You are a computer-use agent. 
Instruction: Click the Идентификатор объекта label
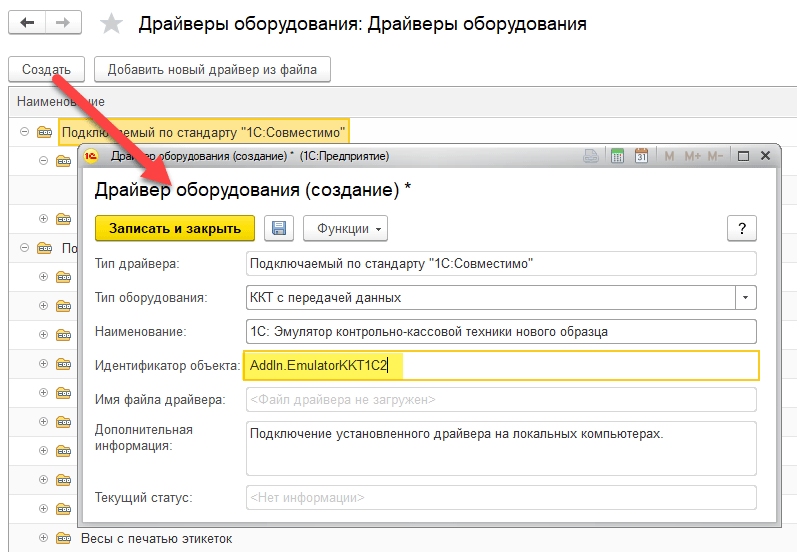pos(167,365)
